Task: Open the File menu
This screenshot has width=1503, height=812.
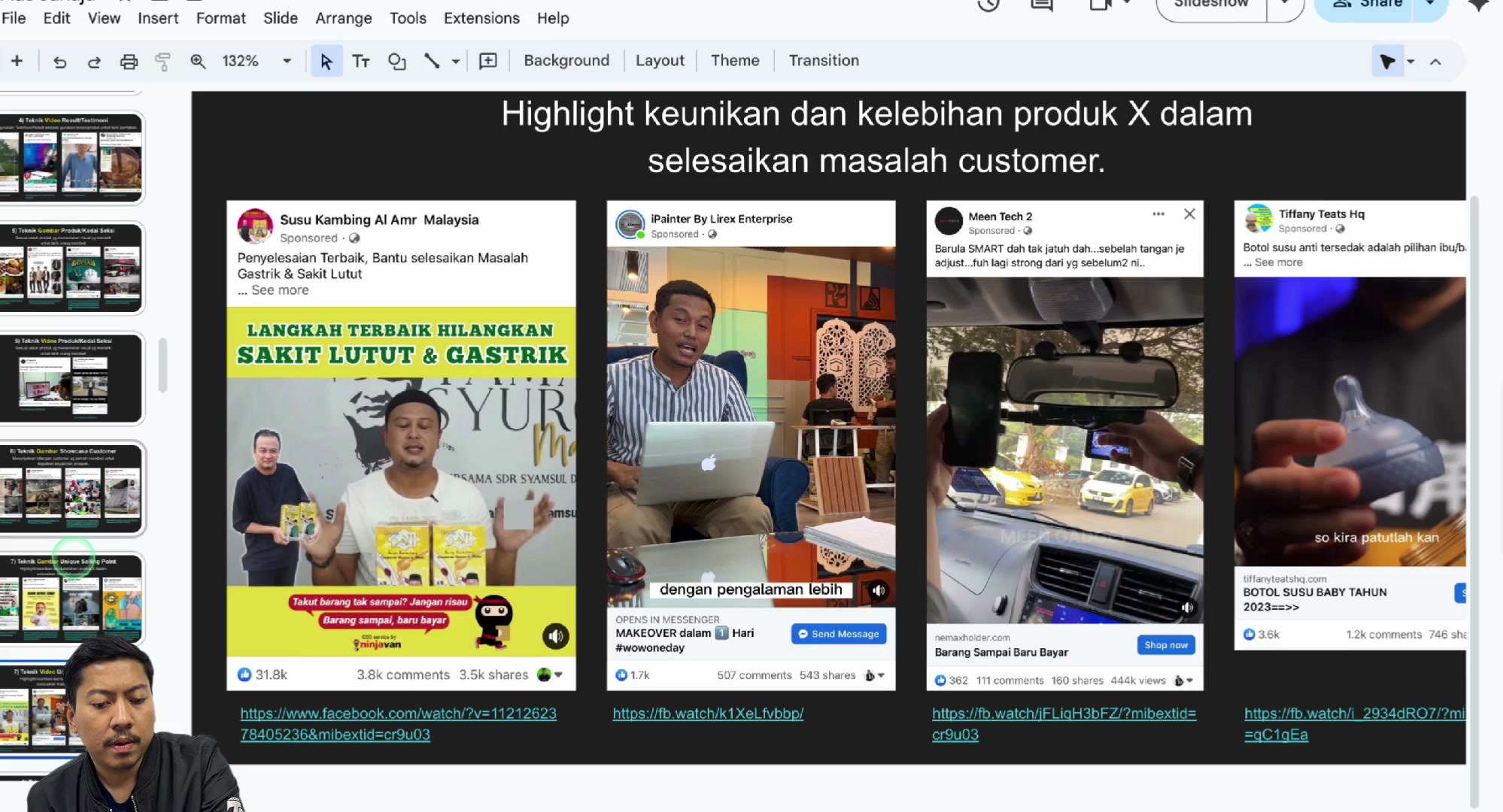Action: 14,18
